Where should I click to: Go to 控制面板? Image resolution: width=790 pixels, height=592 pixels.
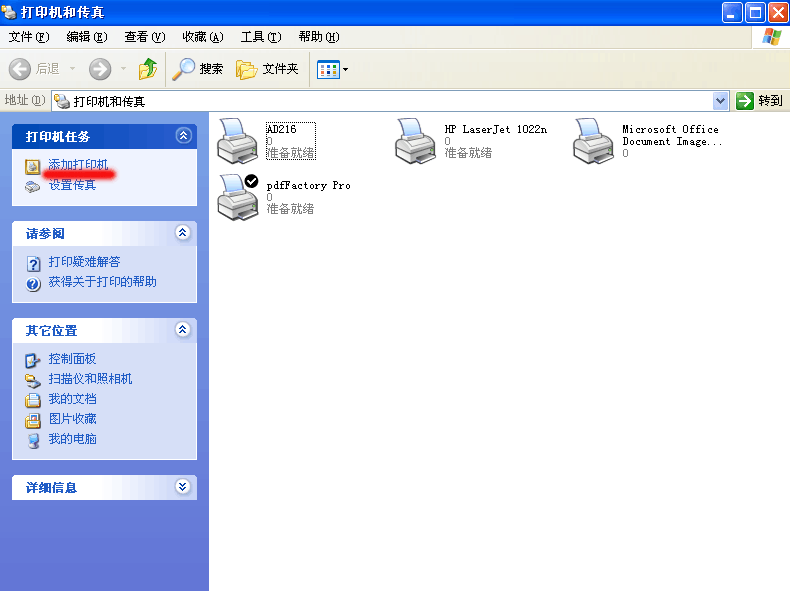tap(72, 359)
